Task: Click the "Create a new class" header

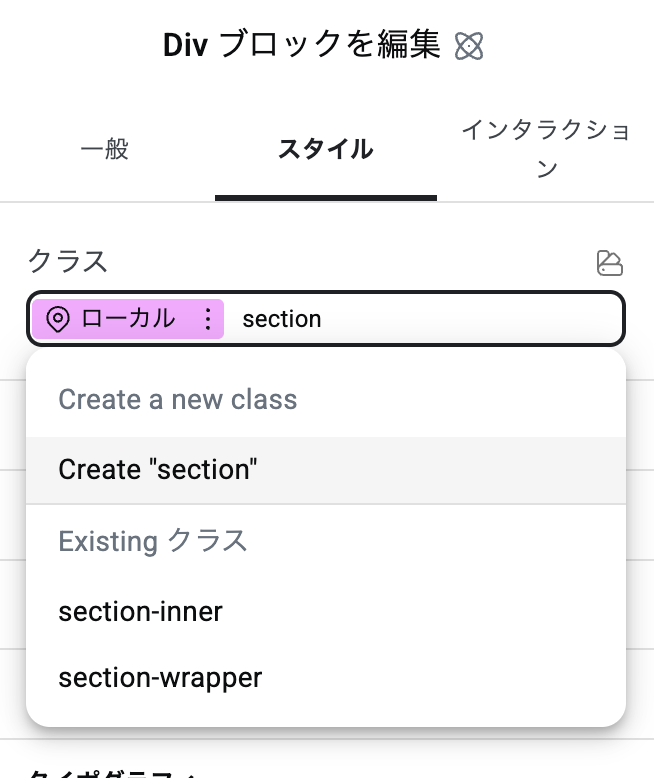Action: tap(178, 400)
